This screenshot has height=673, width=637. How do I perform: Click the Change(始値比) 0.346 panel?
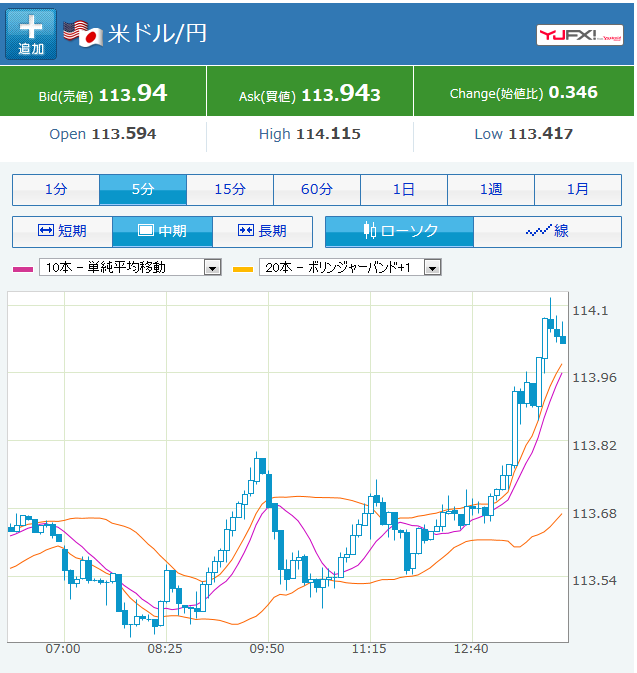(524, 91)
